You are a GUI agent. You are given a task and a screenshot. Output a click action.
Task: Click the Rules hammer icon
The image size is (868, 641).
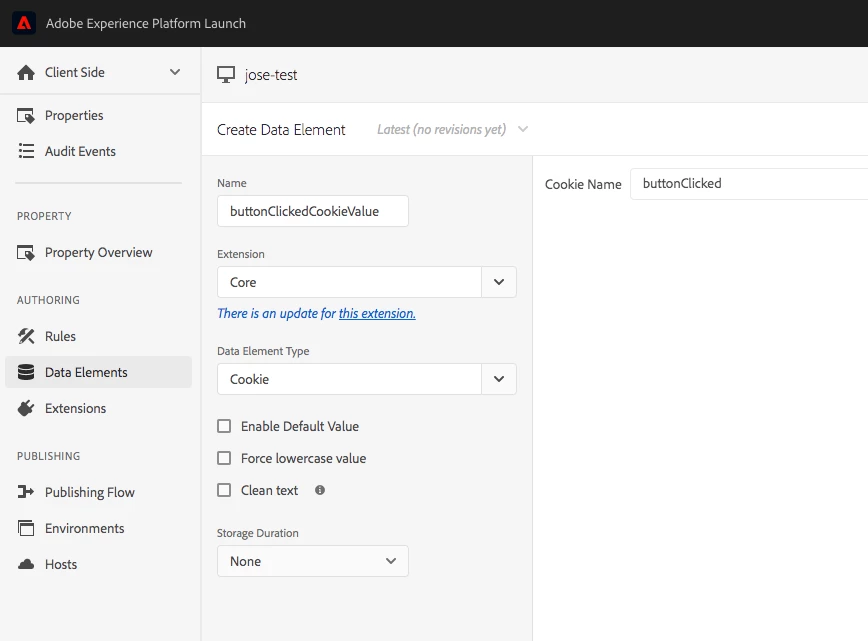click(26, 337)
